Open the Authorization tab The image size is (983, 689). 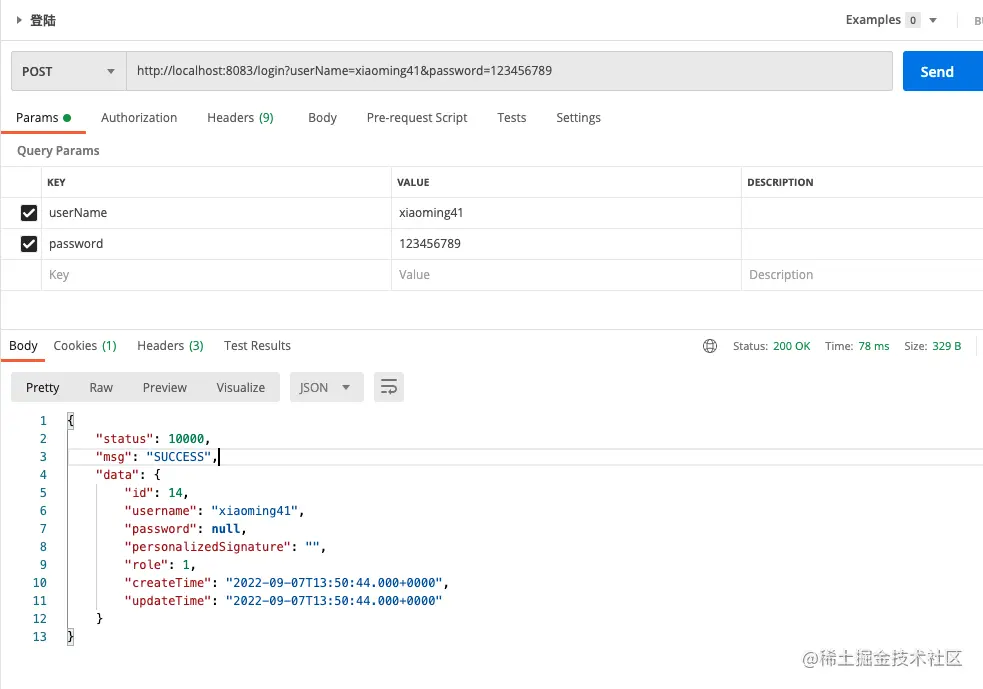coord(139,118)
